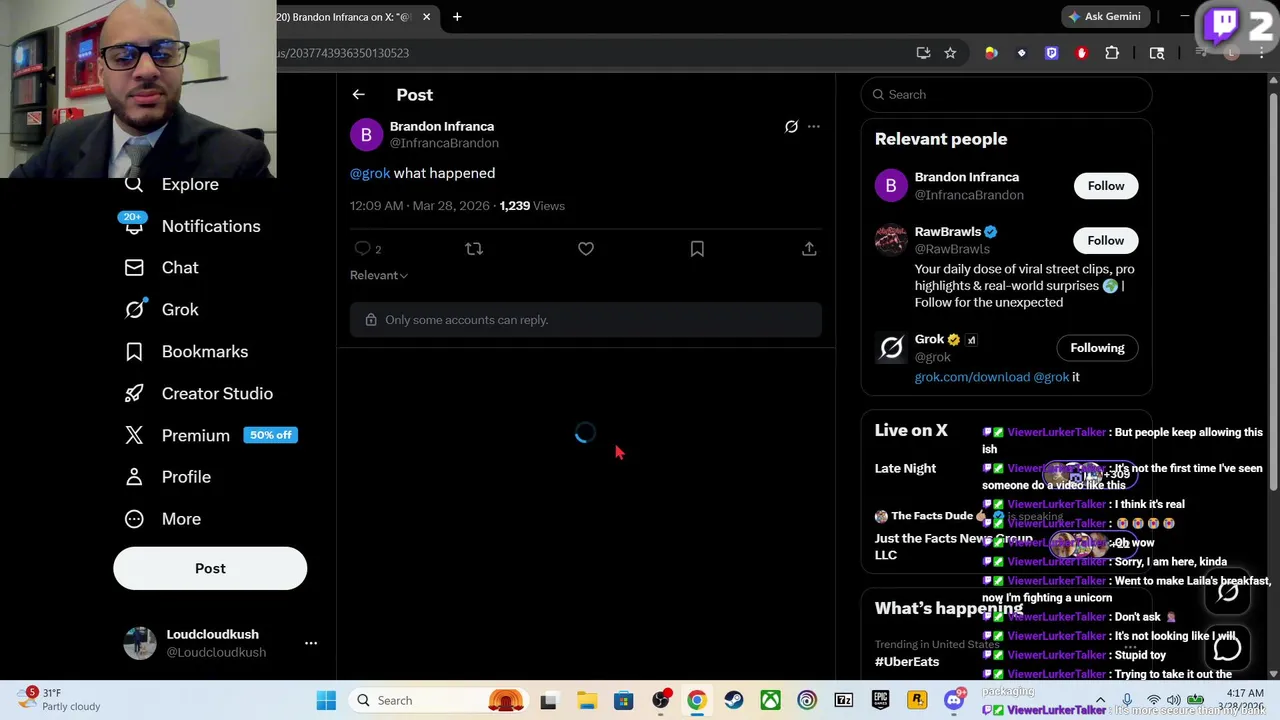Click the install app icon in address bar
Viewport: 1280px width, 720px height.
pos(923,53)
